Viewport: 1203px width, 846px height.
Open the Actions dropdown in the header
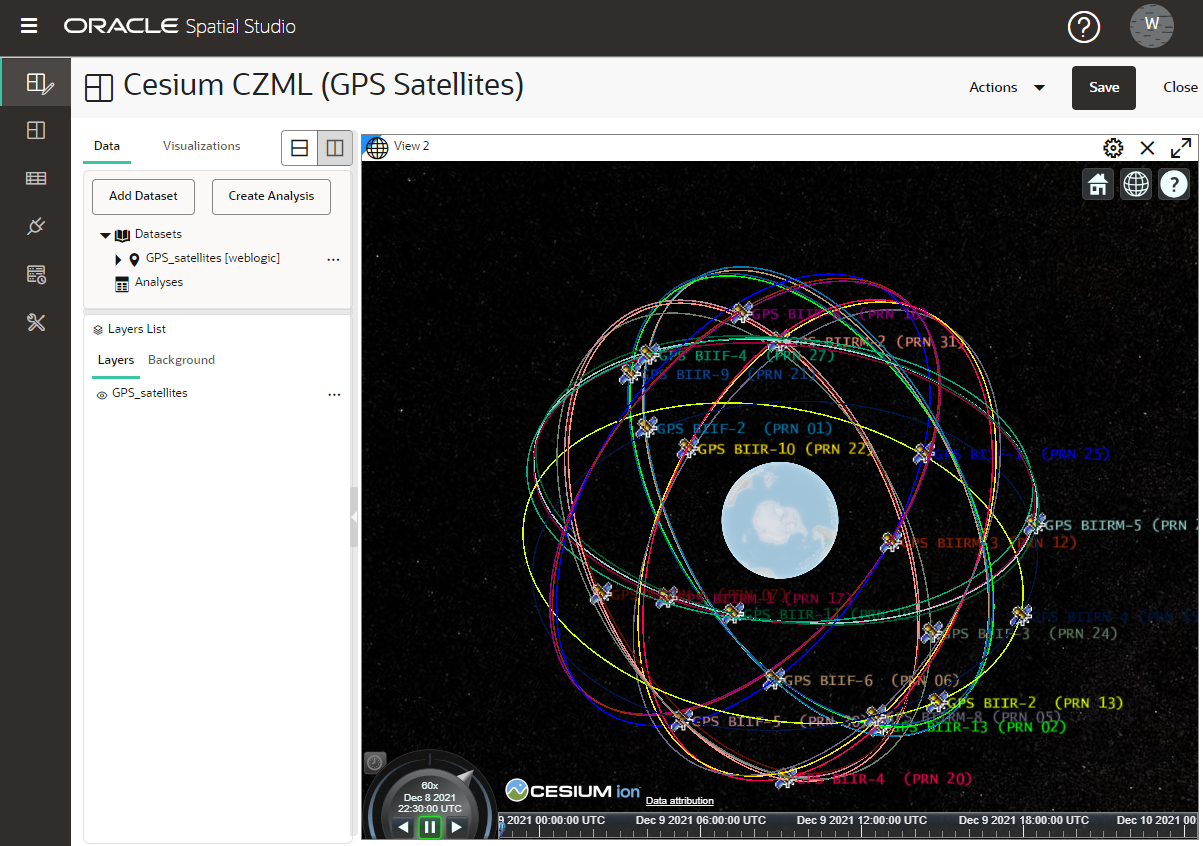tap(1006, 87)
